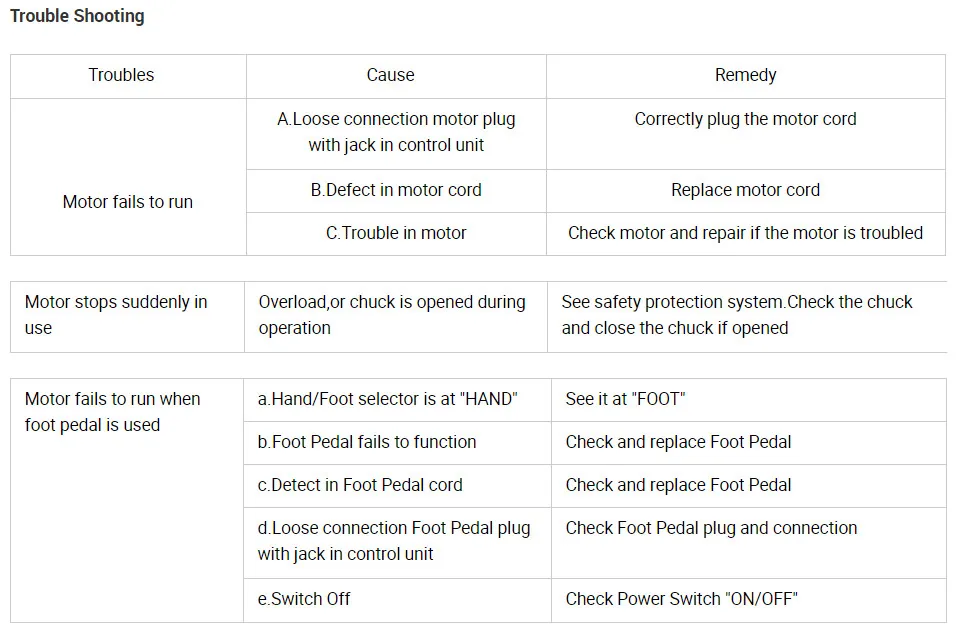Select the "Troubles" column header

click(x=121, y=75)
